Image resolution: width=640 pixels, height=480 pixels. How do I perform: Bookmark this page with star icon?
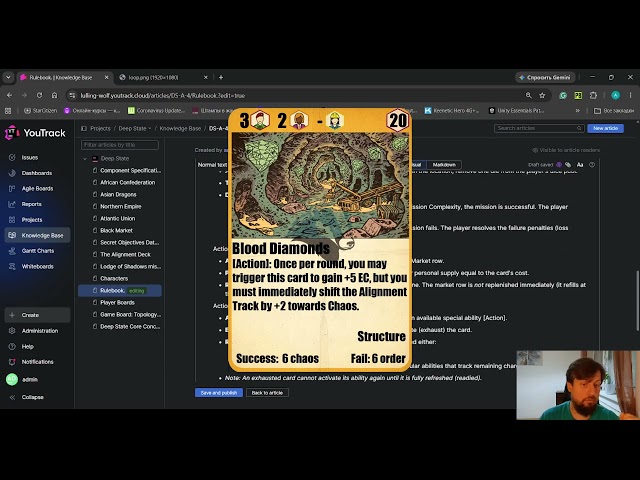[542, 96]
